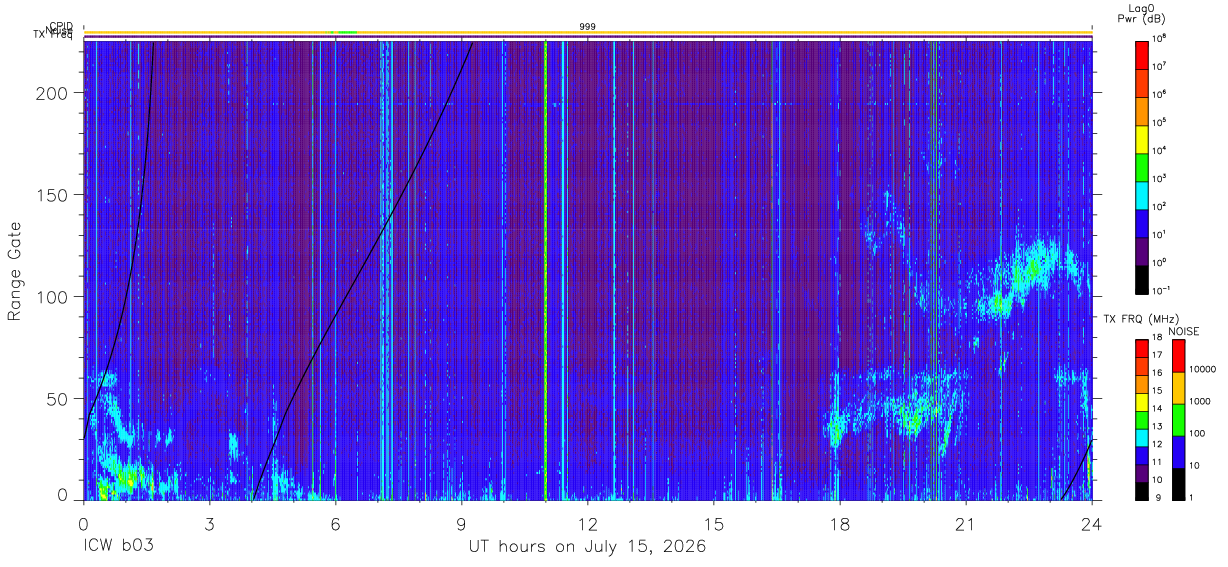1228x567 pixels.
Task: Select the yellow segment of TX FRQ colorbar
Action: tap(1142, 402)
